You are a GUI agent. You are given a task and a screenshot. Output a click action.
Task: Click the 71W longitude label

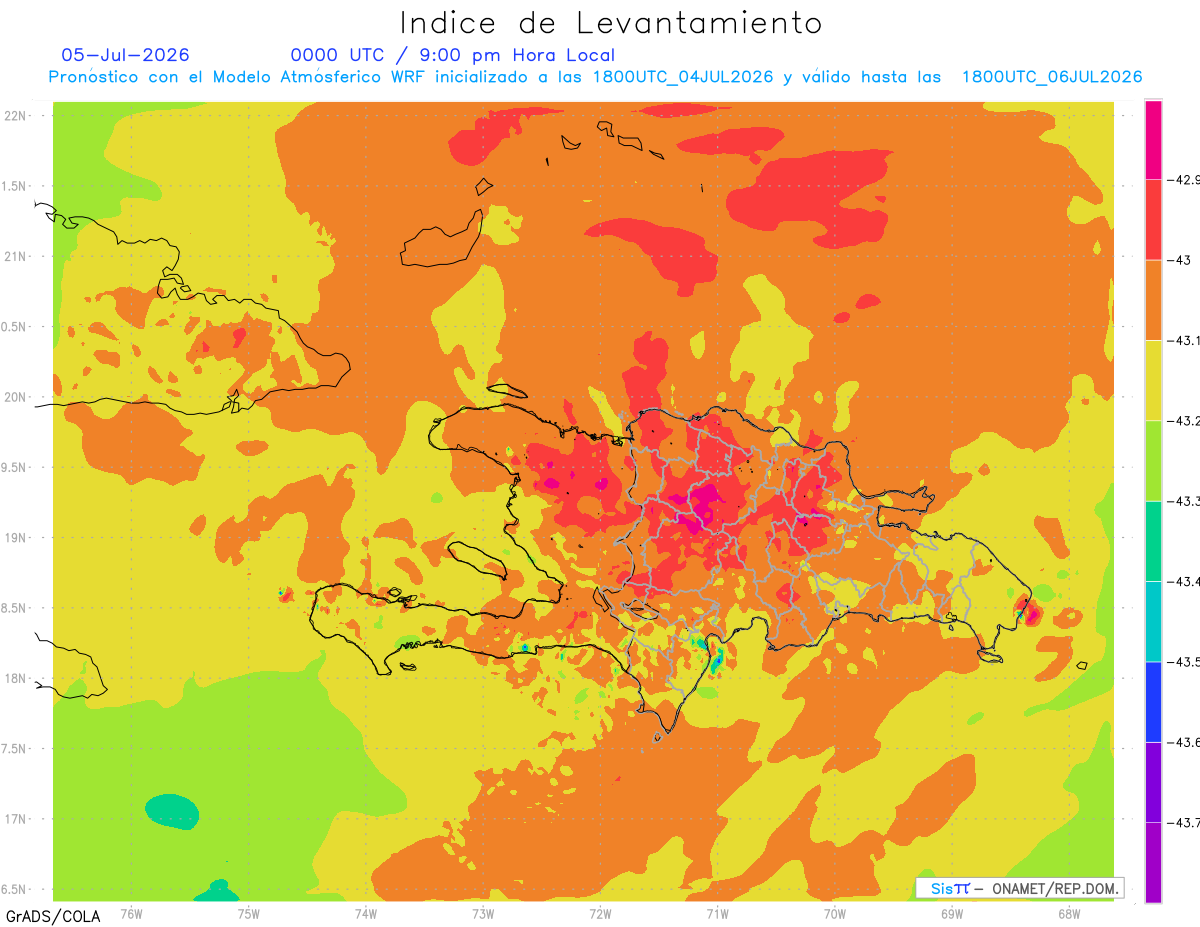pos(717,913)
